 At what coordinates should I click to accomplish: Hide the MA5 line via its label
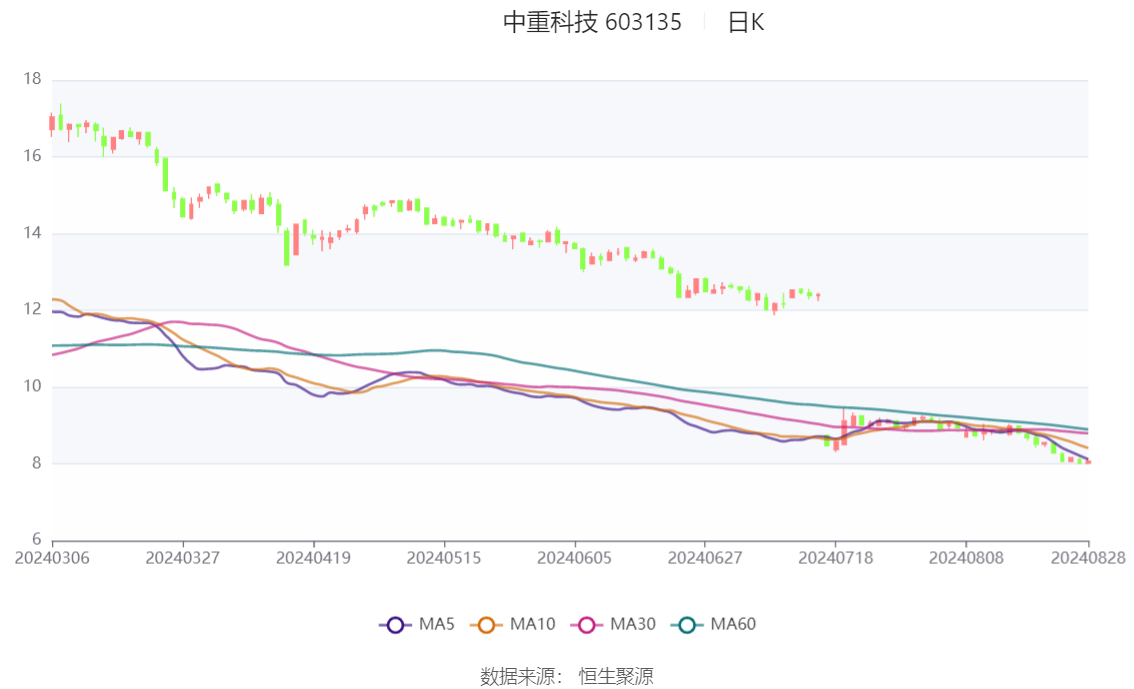coord(437,624)
